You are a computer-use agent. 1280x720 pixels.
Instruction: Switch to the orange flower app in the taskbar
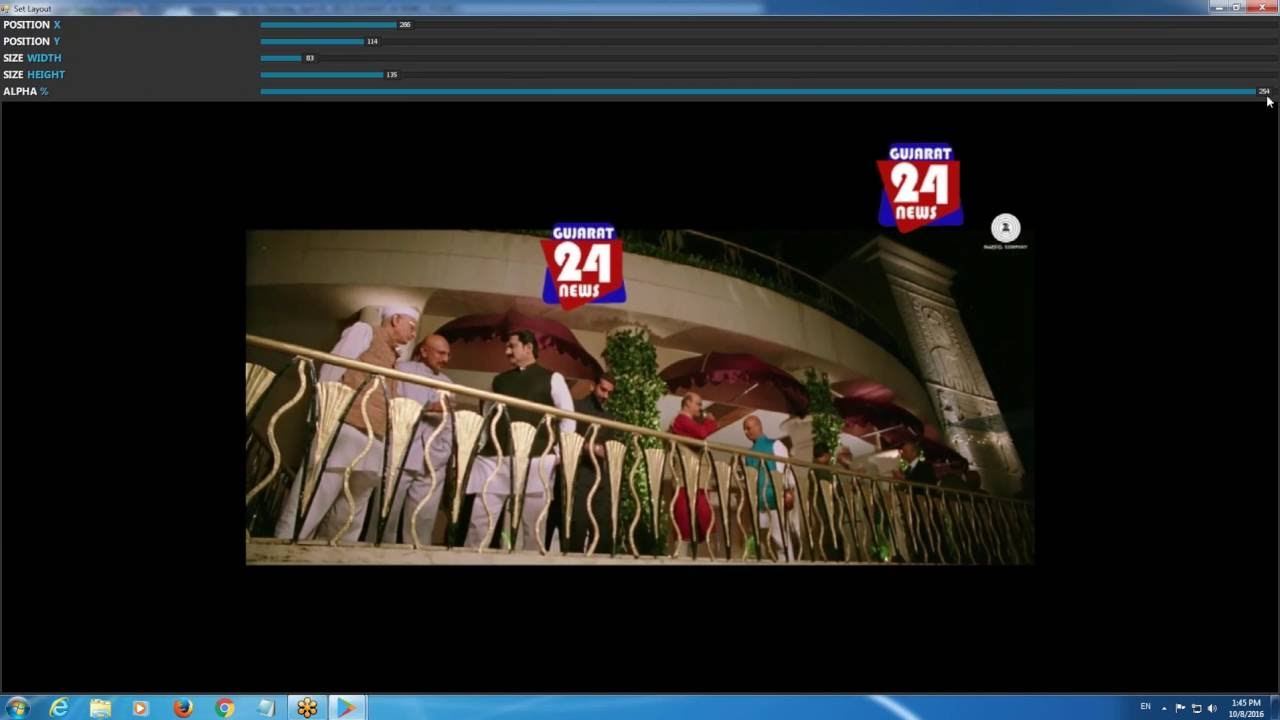[307, 708]
